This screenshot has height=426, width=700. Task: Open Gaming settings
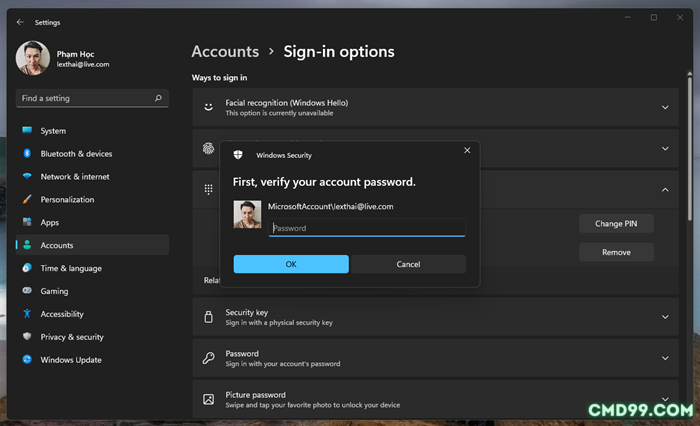(x=92, y=291)
